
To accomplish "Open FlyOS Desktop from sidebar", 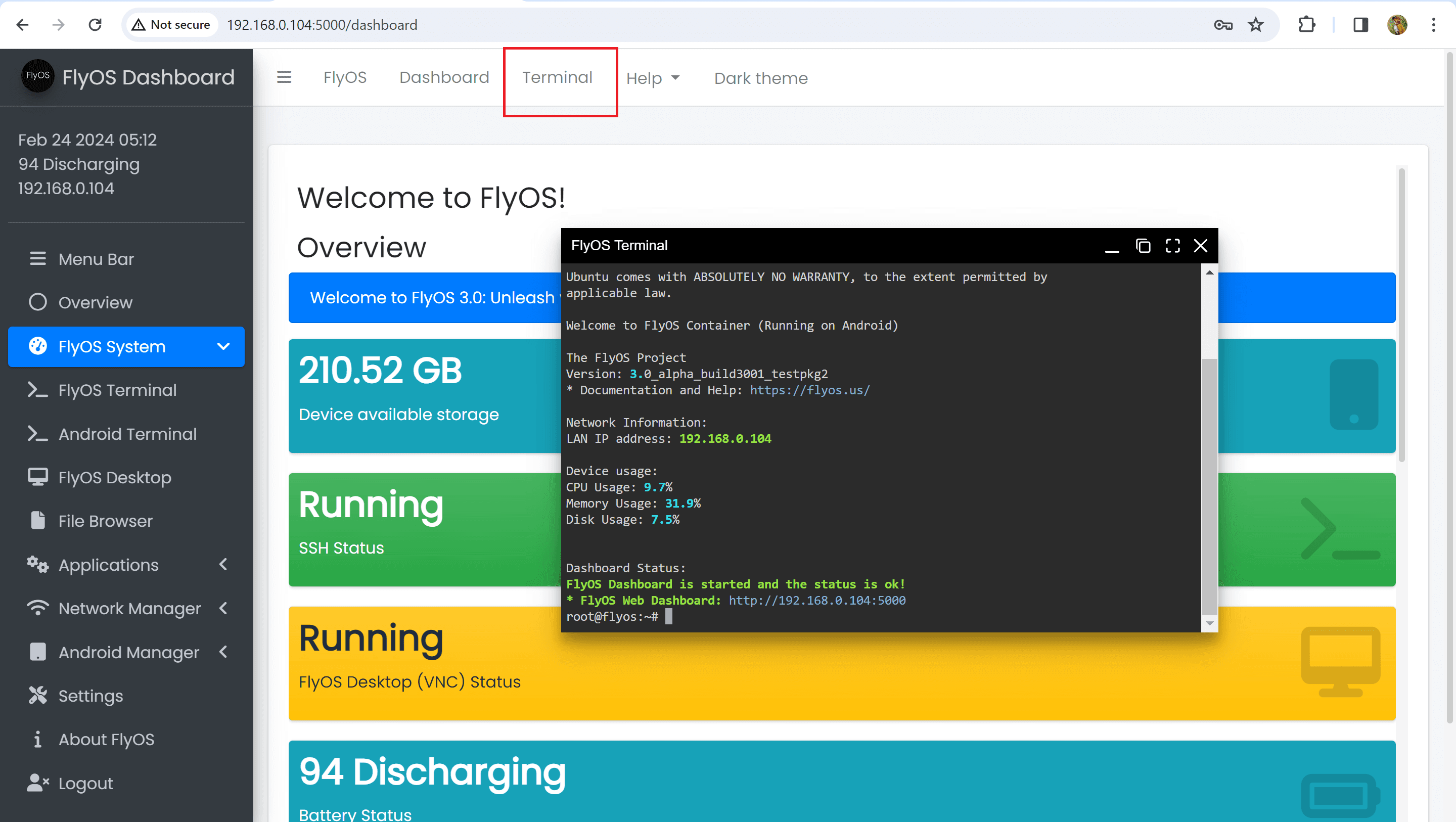I will [115, 477].
